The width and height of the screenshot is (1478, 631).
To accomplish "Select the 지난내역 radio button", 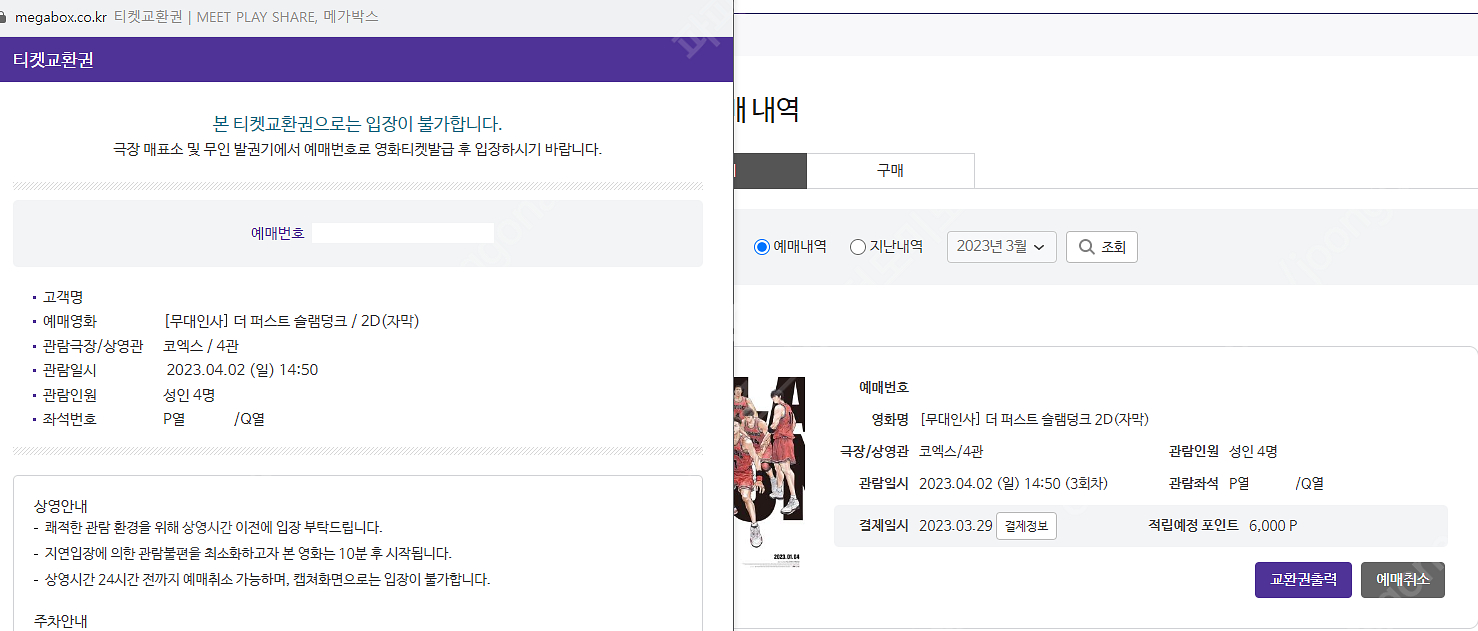I will click(x=857, y=247).
